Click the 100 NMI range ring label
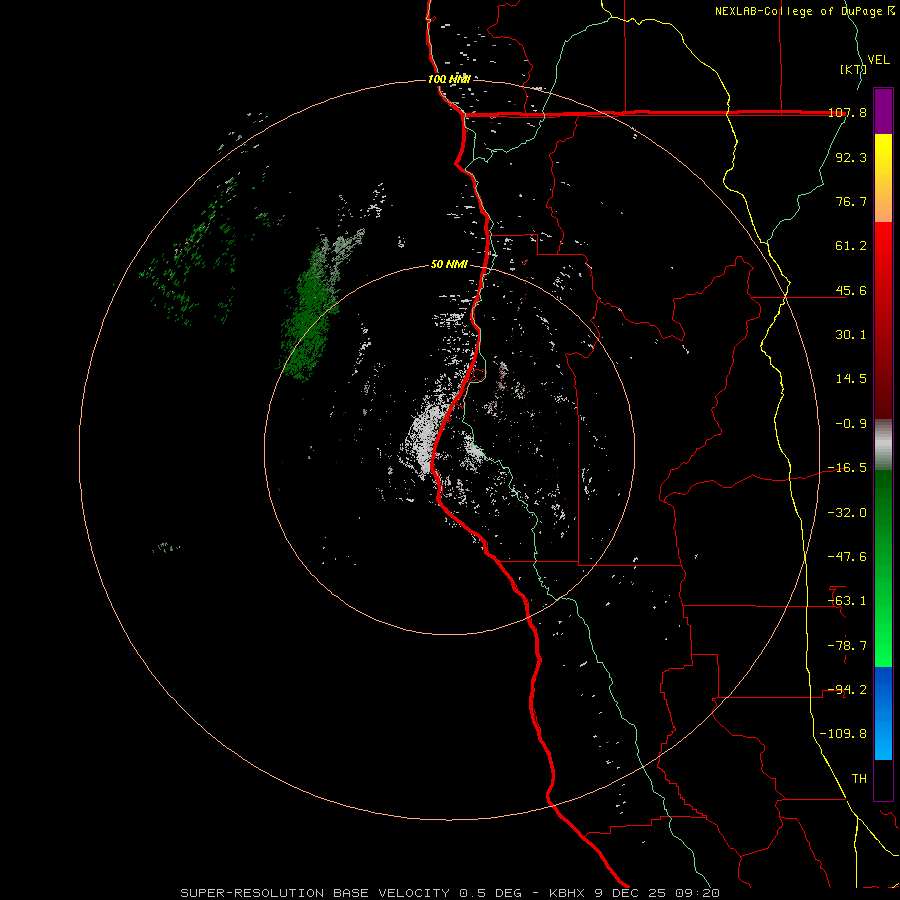Image resolution: width=900 pixels, height=900 pixels. pyautogui.click(x=449, y=79)
